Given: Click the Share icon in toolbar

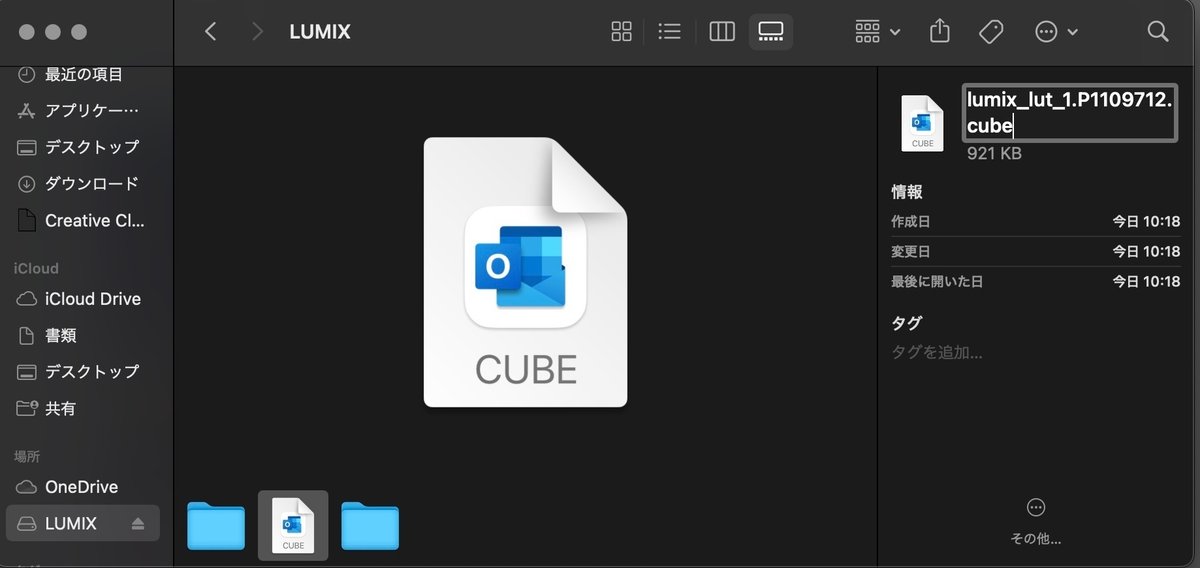Looking at the screenshot, I should point(939,32).
